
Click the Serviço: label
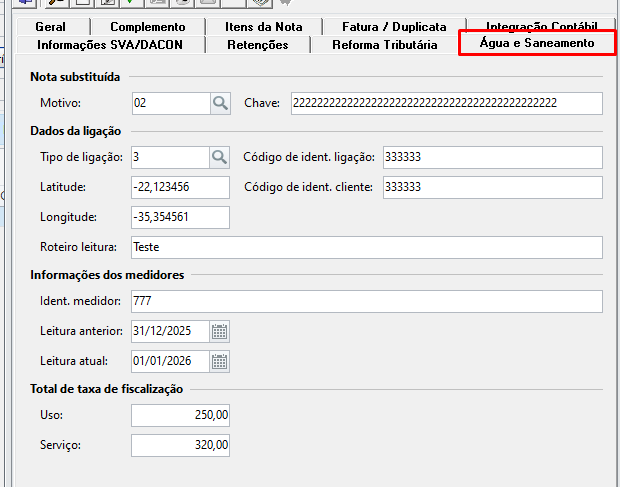click(60, 445)
